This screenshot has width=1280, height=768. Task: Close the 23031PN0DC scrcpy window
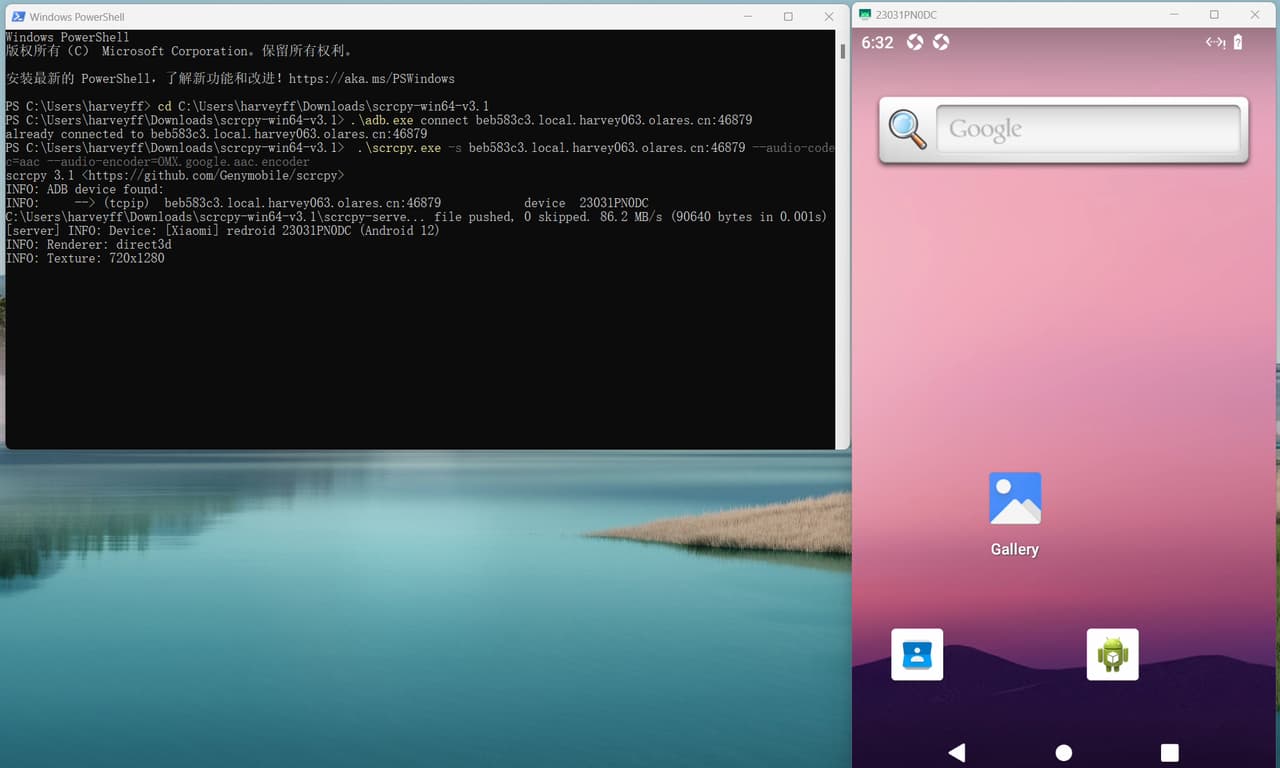1255,15
